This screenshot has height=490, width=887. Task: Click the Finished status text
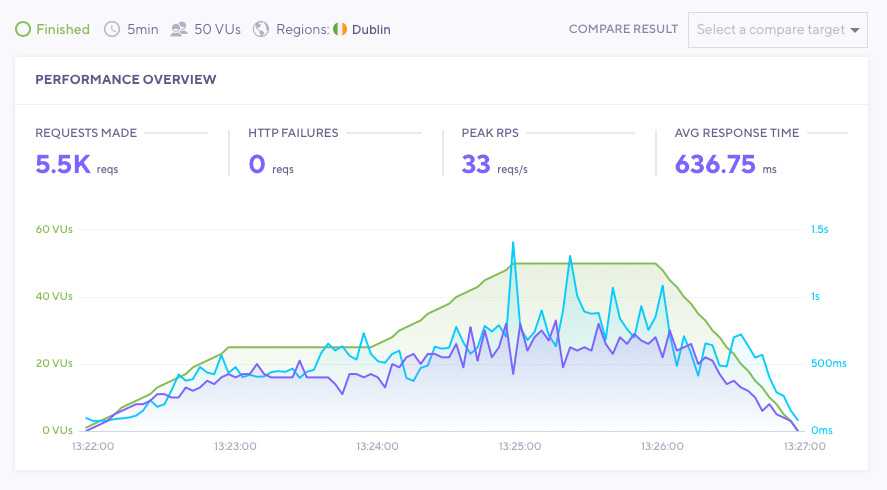click(63, 29)
